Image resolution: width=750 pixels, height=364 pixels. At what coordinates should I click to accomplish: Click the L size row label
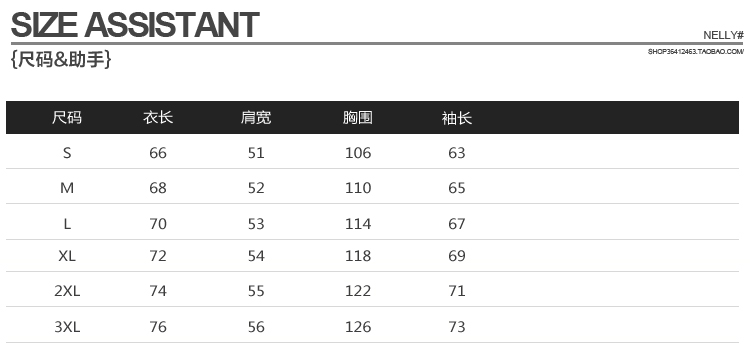coord(67,223)
